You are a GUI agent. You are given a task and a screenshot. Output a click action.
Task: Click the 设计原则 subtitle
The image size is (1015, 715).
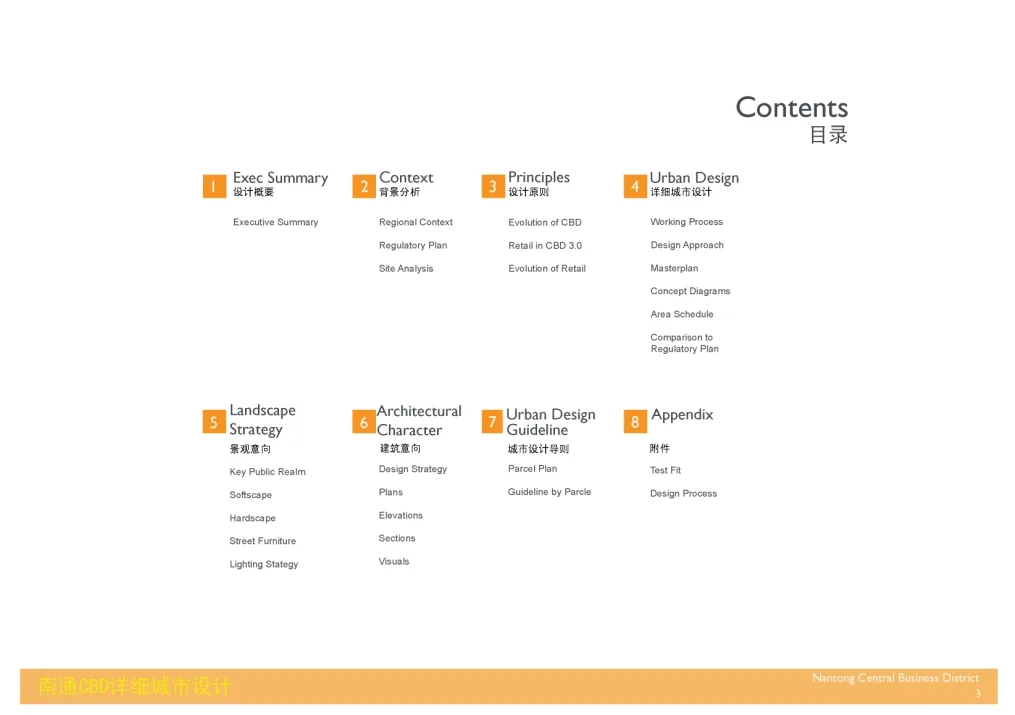tap(529, 192)
